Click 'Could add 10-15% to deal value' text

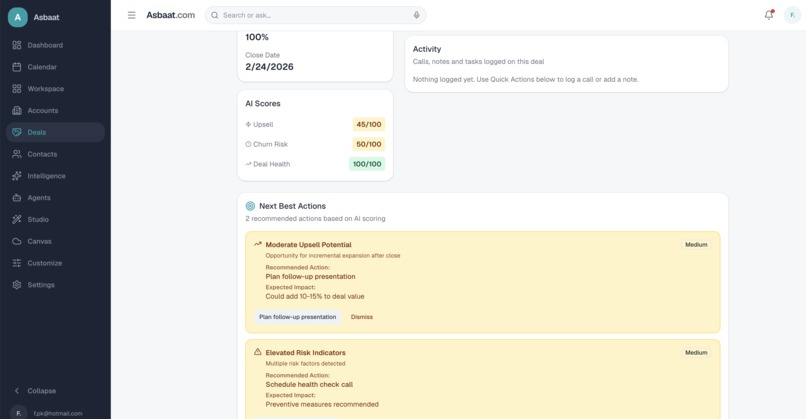315,297
